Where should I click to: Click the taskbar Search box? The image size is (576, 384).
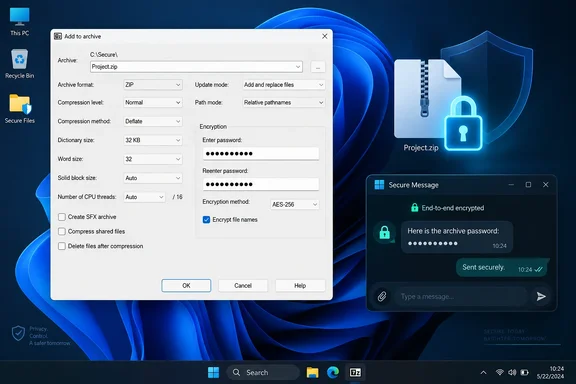pos(263,372)
